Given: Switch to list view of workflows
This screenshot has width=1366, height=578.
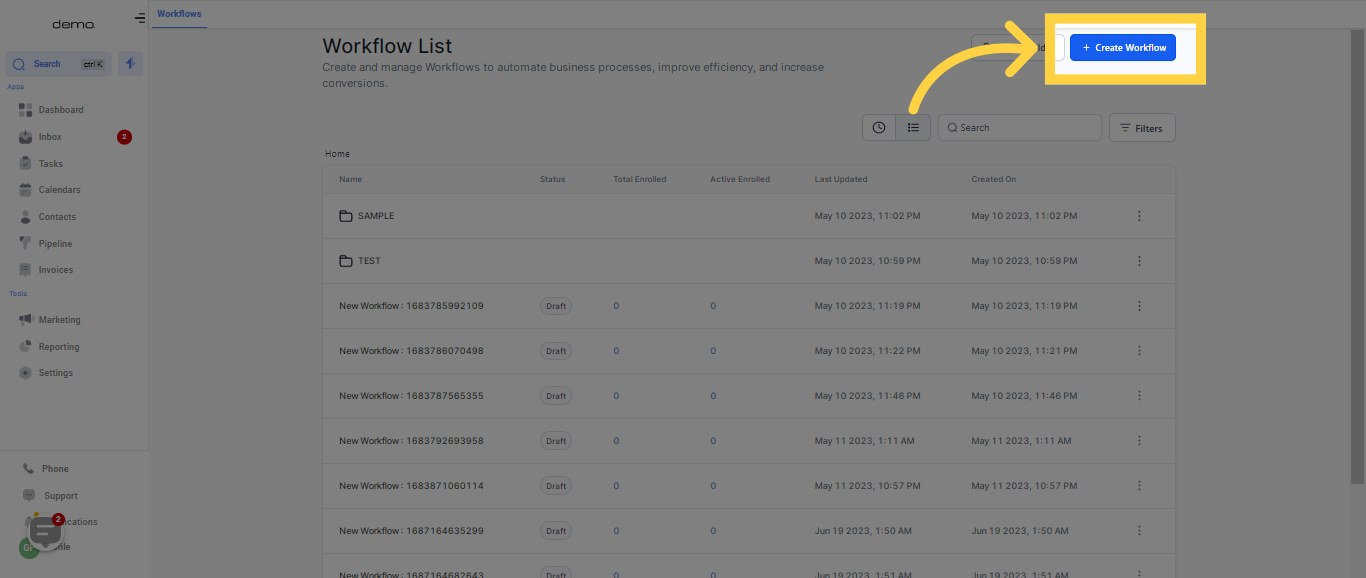Looking at the screenshot, I should click(913, 127).
